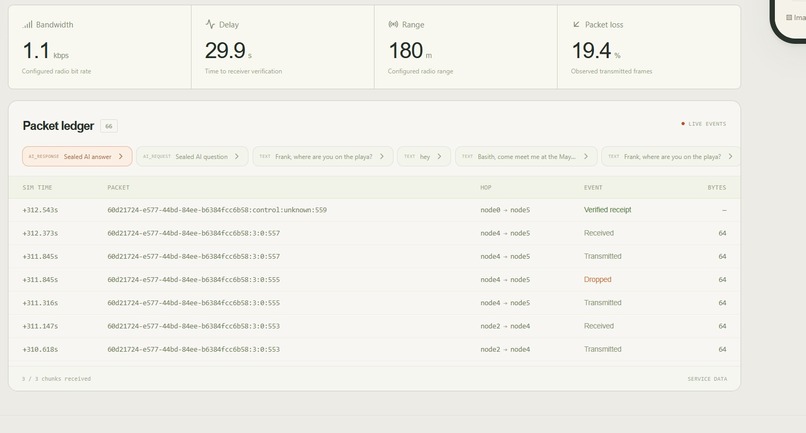Click the bytes value in the Dropped row
Viewport: 806px width, 433px height.
coord(722,279)
